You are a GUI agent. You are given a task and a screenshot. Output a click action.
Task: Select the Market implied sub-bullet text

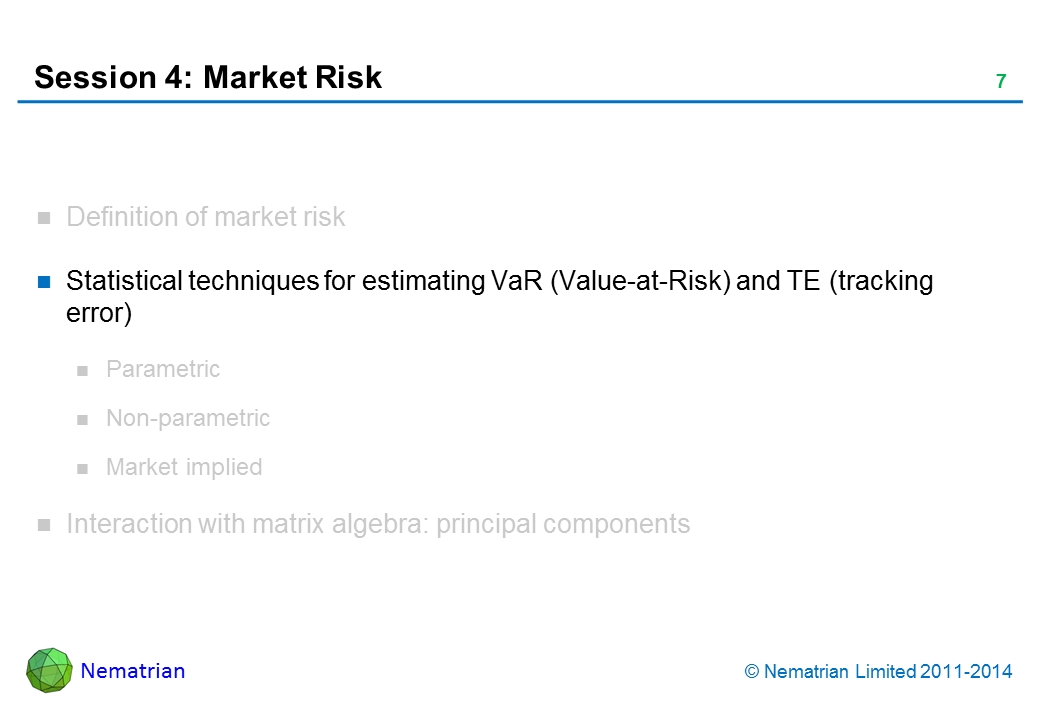tap(184, 467)
